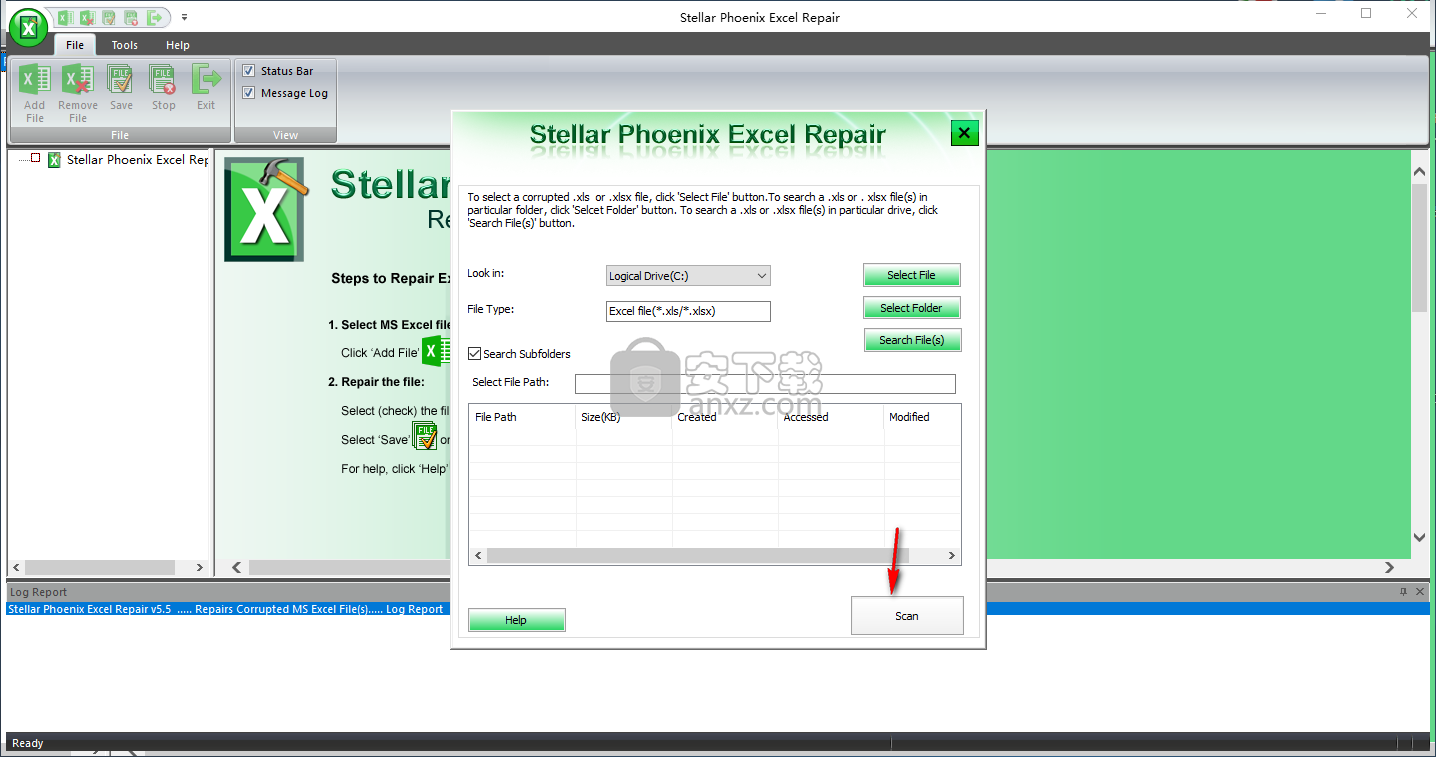Image resolution: width=1436 pixels, height=757 pixels.
Task: Switch to the File ribbon tab
Action: click(75, 45)
